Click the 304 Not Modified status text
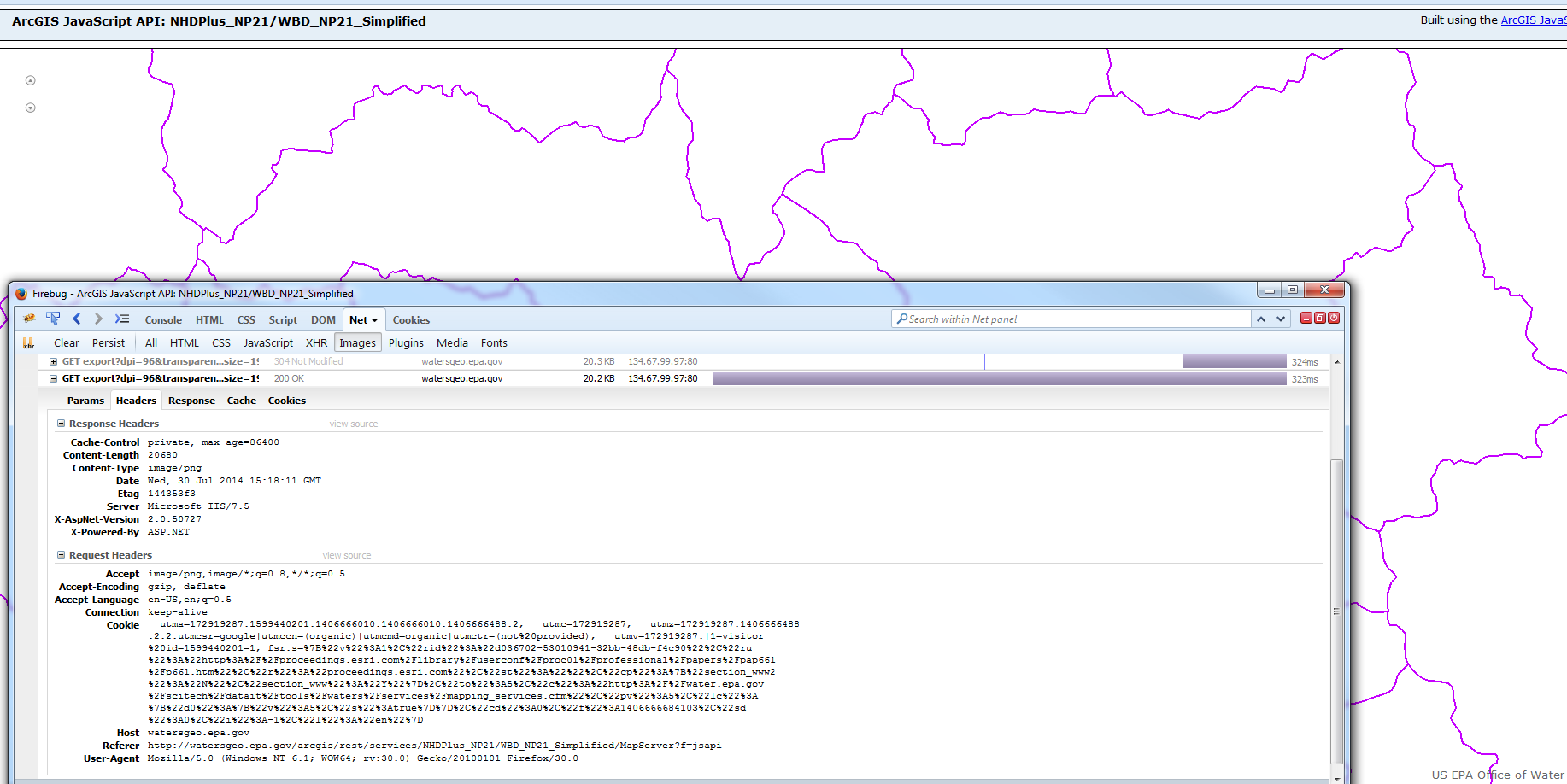The height and width of the screenshot is (784, 1567). click(308, 361)
